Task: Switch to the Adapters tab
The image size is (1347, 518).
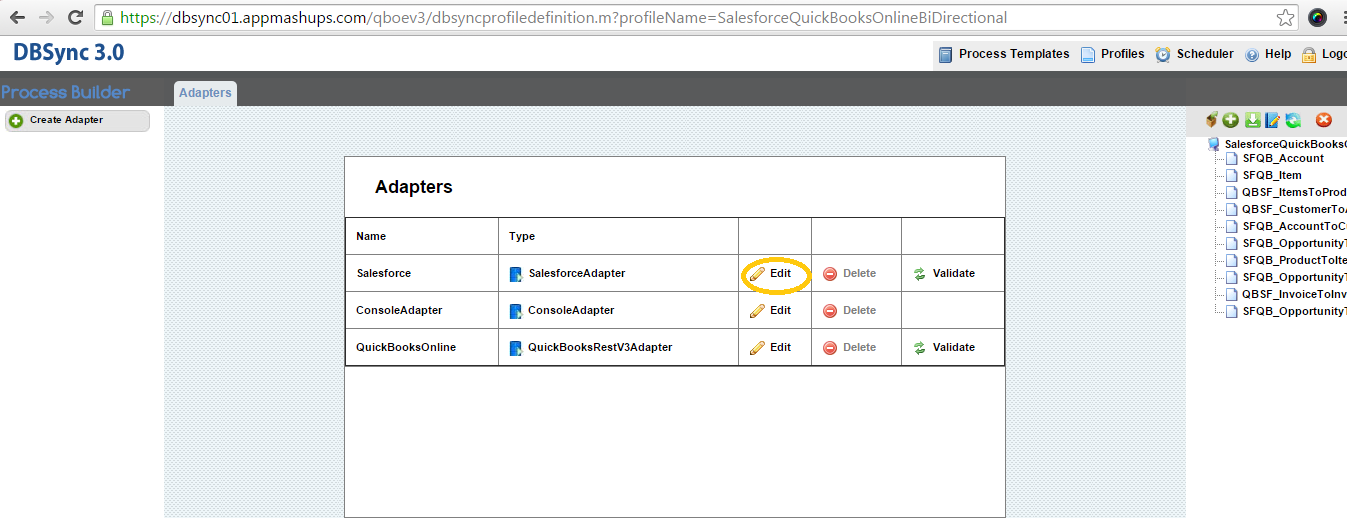Action: point(205,93)
